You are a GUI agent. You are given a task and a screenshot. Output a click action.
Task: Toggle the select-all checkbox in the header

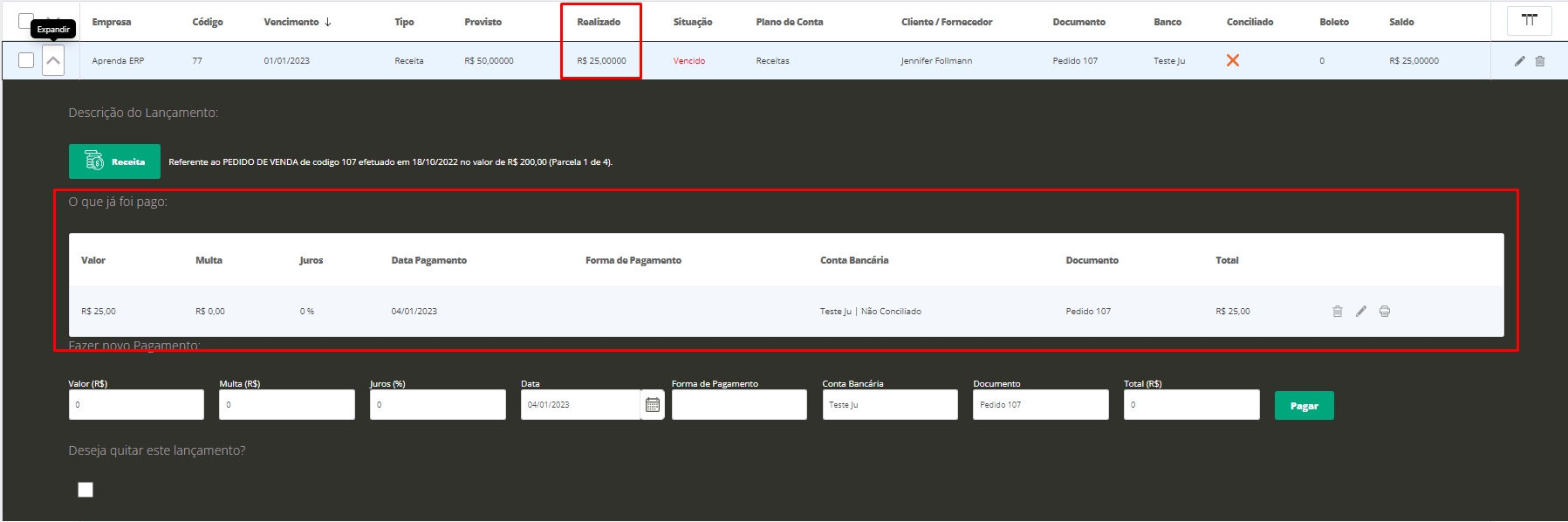(26, 20)
